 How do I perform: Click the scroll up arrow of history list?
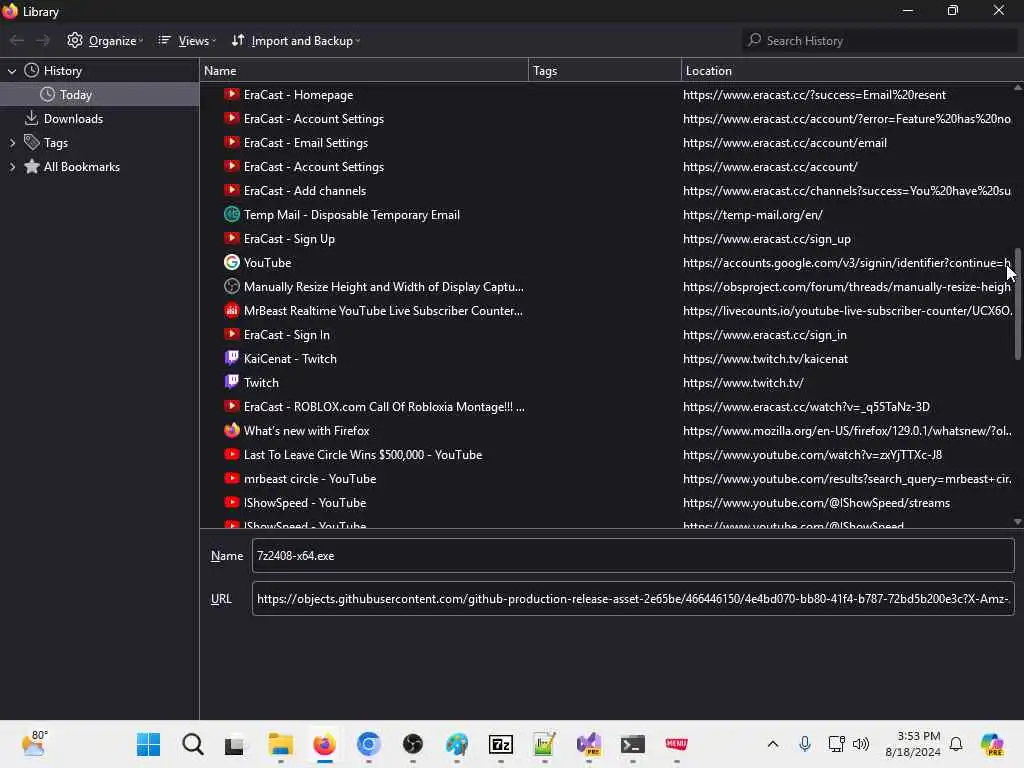(1017, 88)
